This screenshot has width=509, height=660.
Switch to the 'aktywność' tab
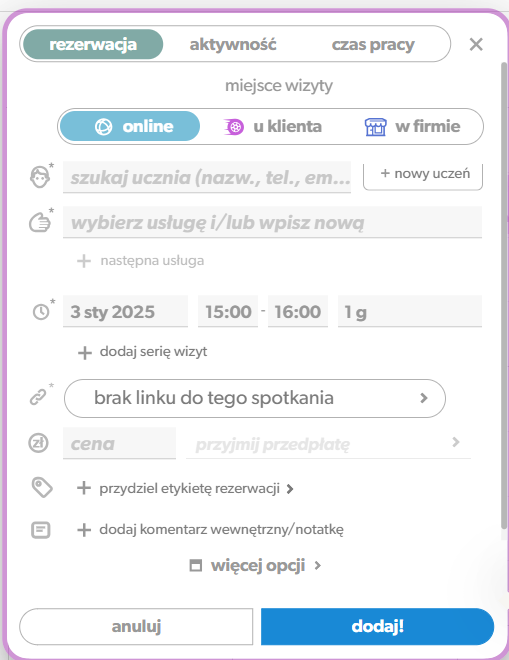click(233, 44)
